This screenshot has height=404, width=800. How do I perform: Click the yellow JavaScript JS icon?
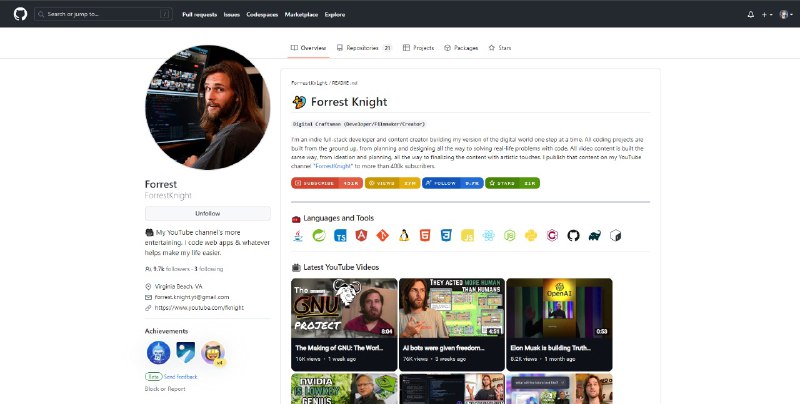(x=467, y=236)
